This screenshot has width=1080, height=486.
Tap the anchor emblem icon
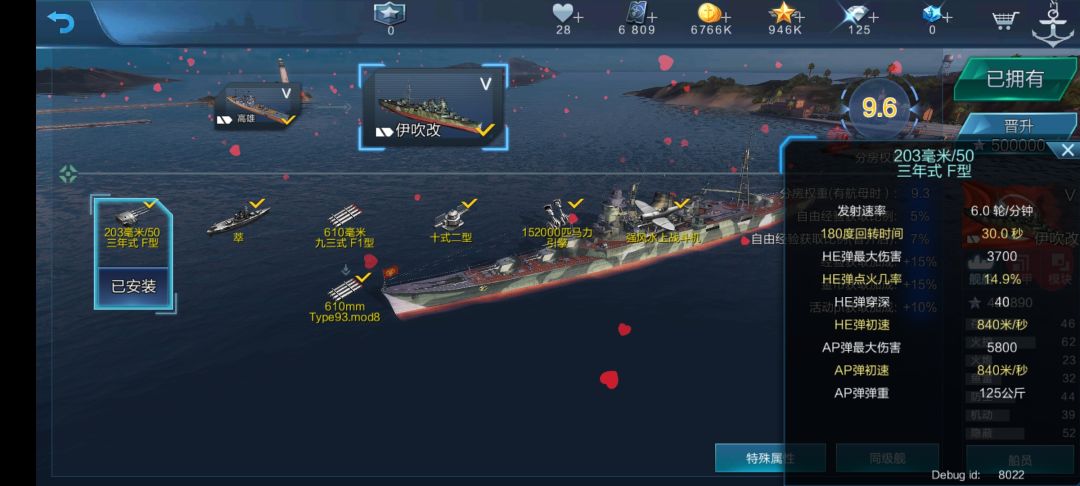point(1052,24)
